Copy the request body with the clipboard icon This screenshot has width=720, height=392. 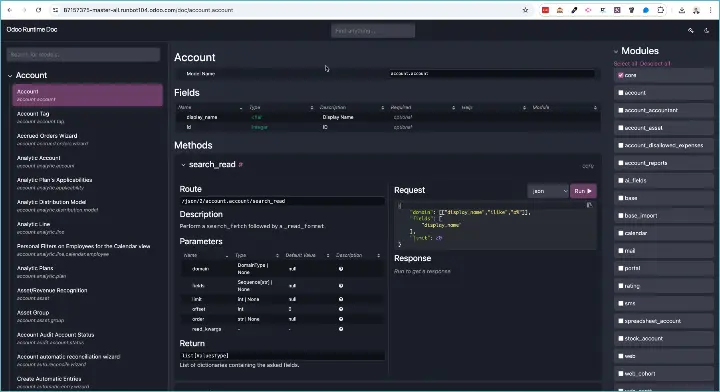coord(589,205)
